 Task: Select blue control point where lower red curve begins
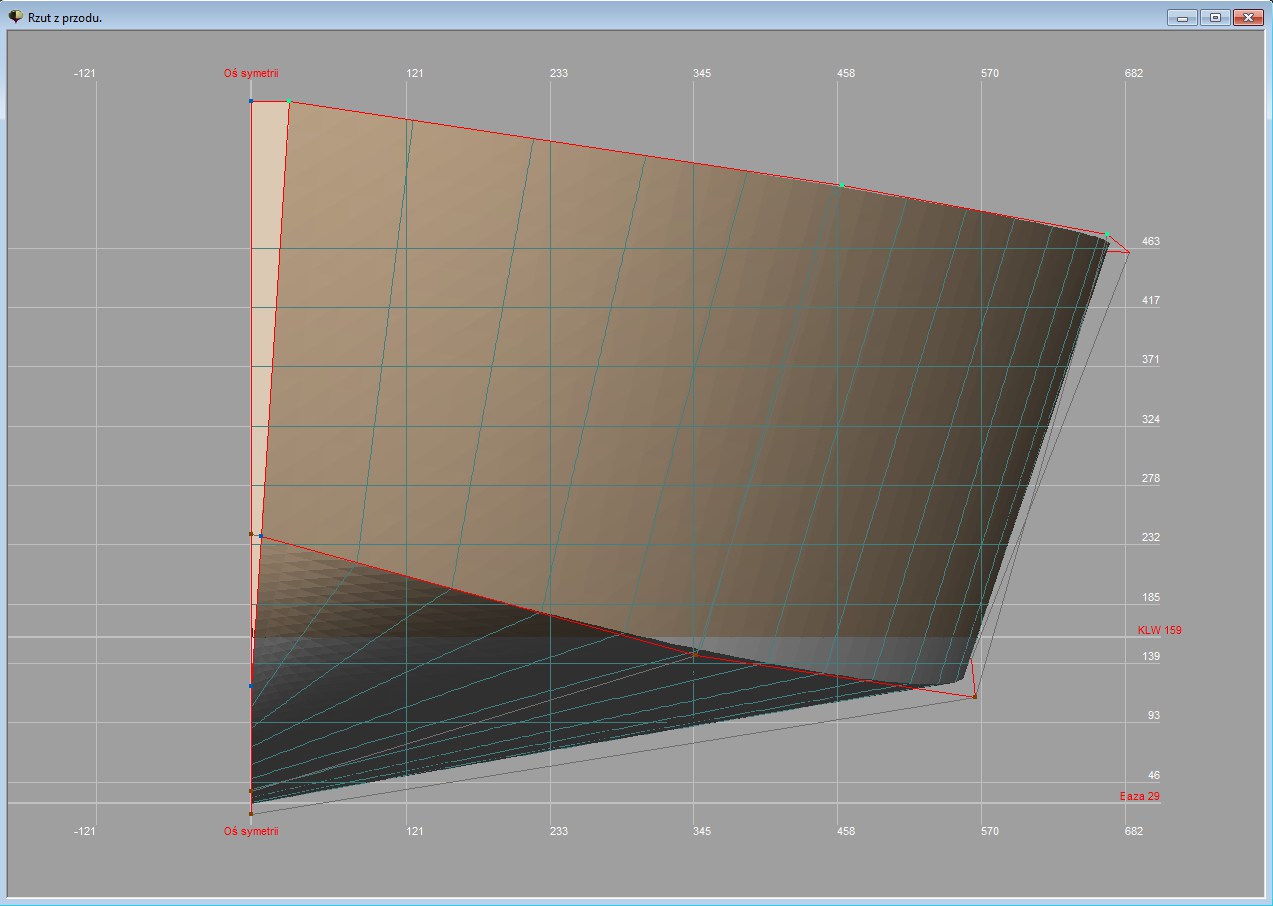(261, 536)
